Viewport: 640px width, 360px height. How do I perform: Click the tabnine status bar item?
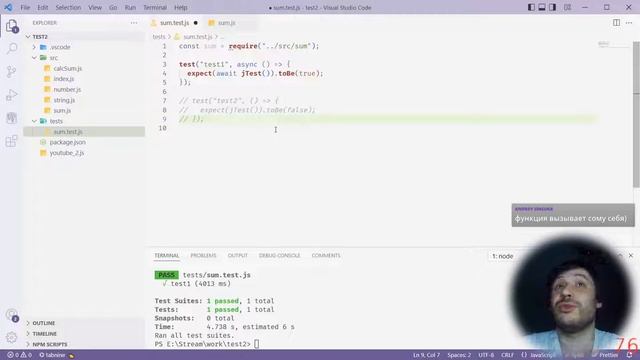click(x=56, y=355)
